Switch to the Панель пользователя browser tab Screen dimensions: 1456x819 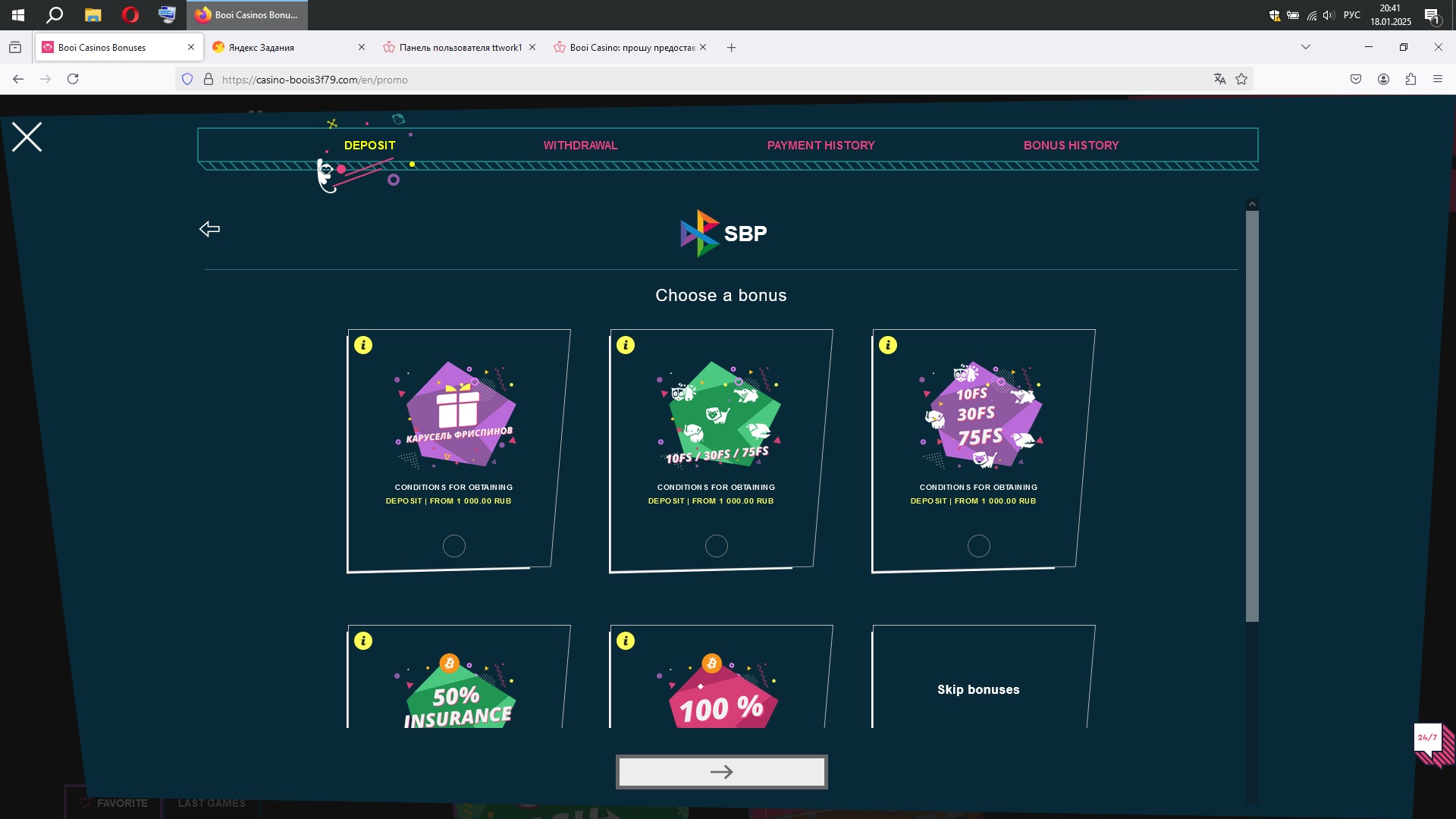point(459,47)
